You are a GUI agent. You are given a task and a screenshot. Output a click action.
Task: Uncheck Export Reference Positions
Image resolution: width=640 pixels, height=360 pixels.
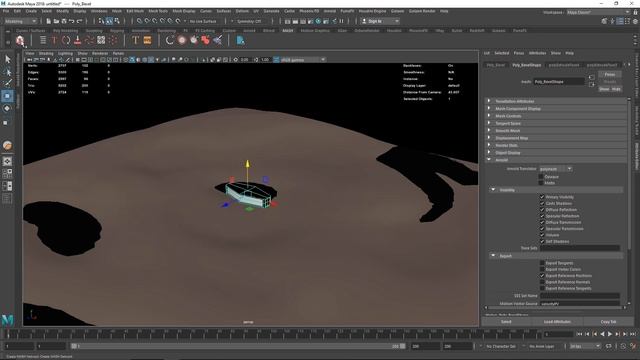pos(542,276)
